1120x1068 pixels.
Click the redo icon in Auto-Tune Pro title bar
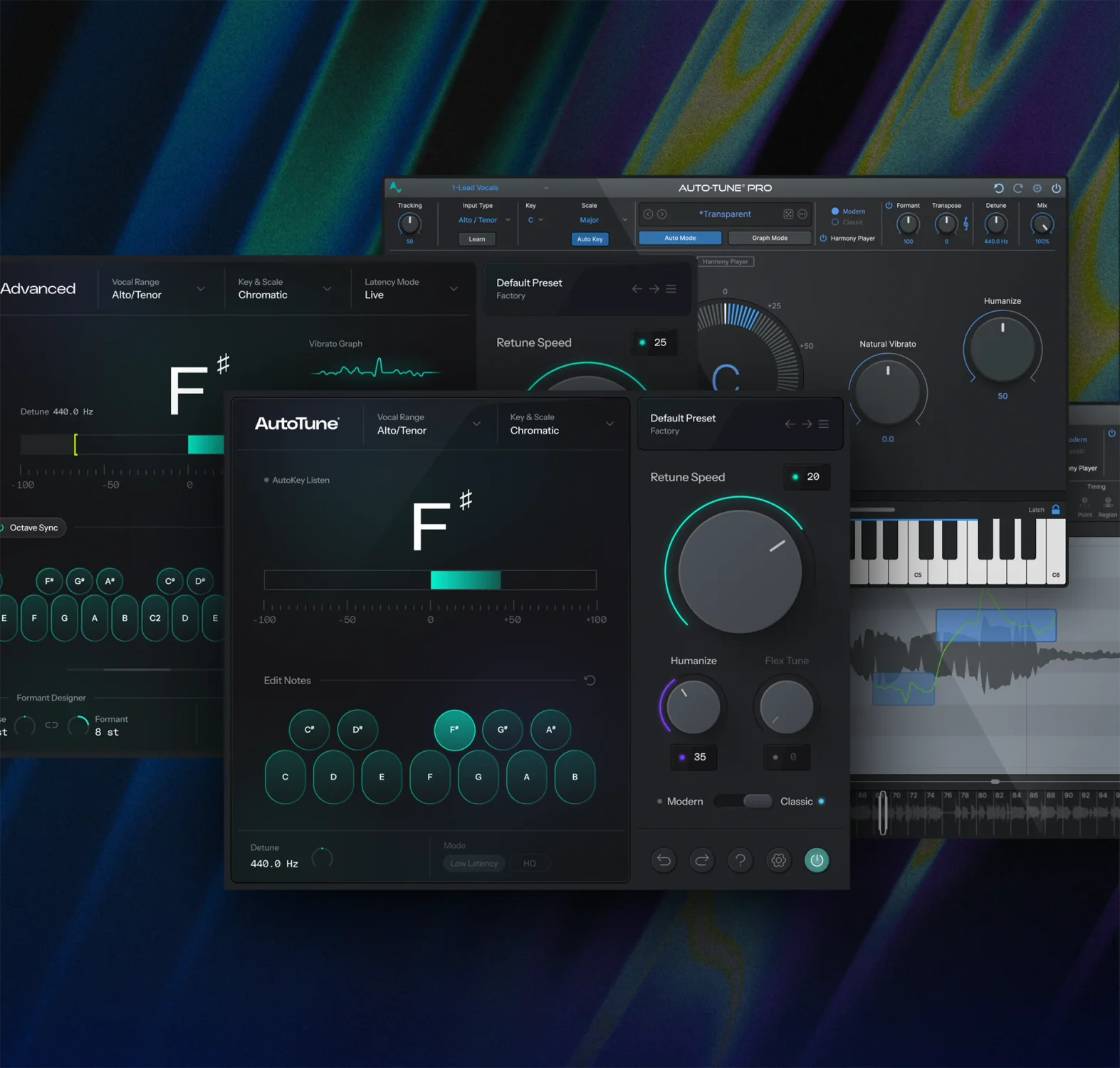pos(1018,188)
